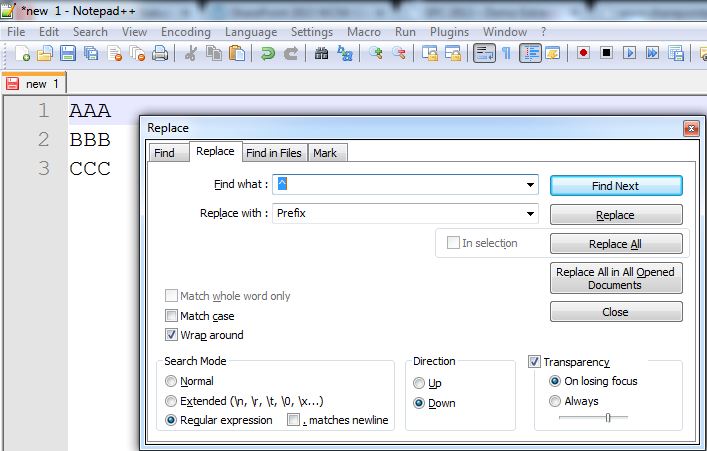
Task: Click the Save All toolbar icon
Action: pos(91,54)
